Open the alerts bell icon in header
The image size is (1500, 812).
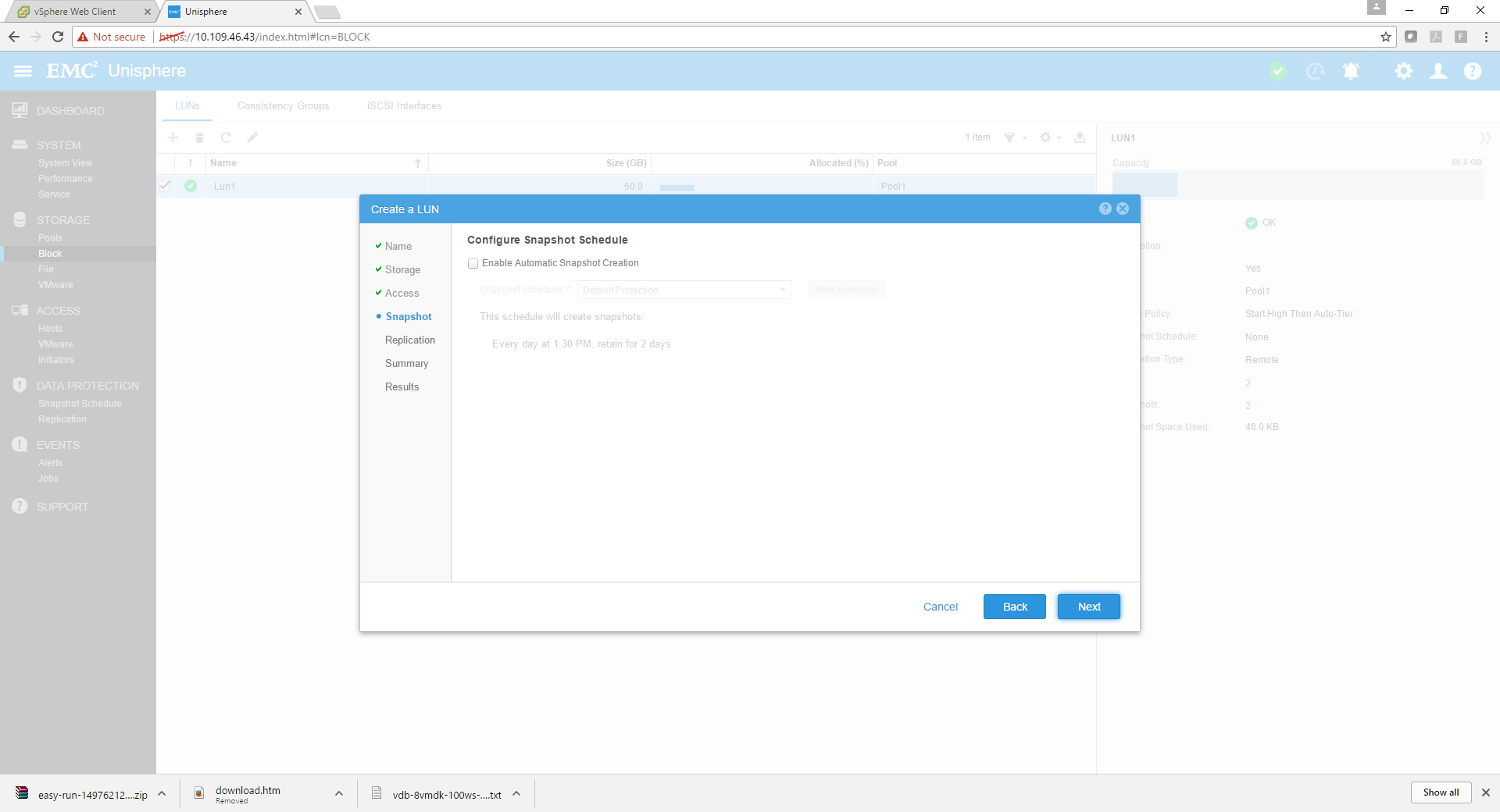(1351, 71)
